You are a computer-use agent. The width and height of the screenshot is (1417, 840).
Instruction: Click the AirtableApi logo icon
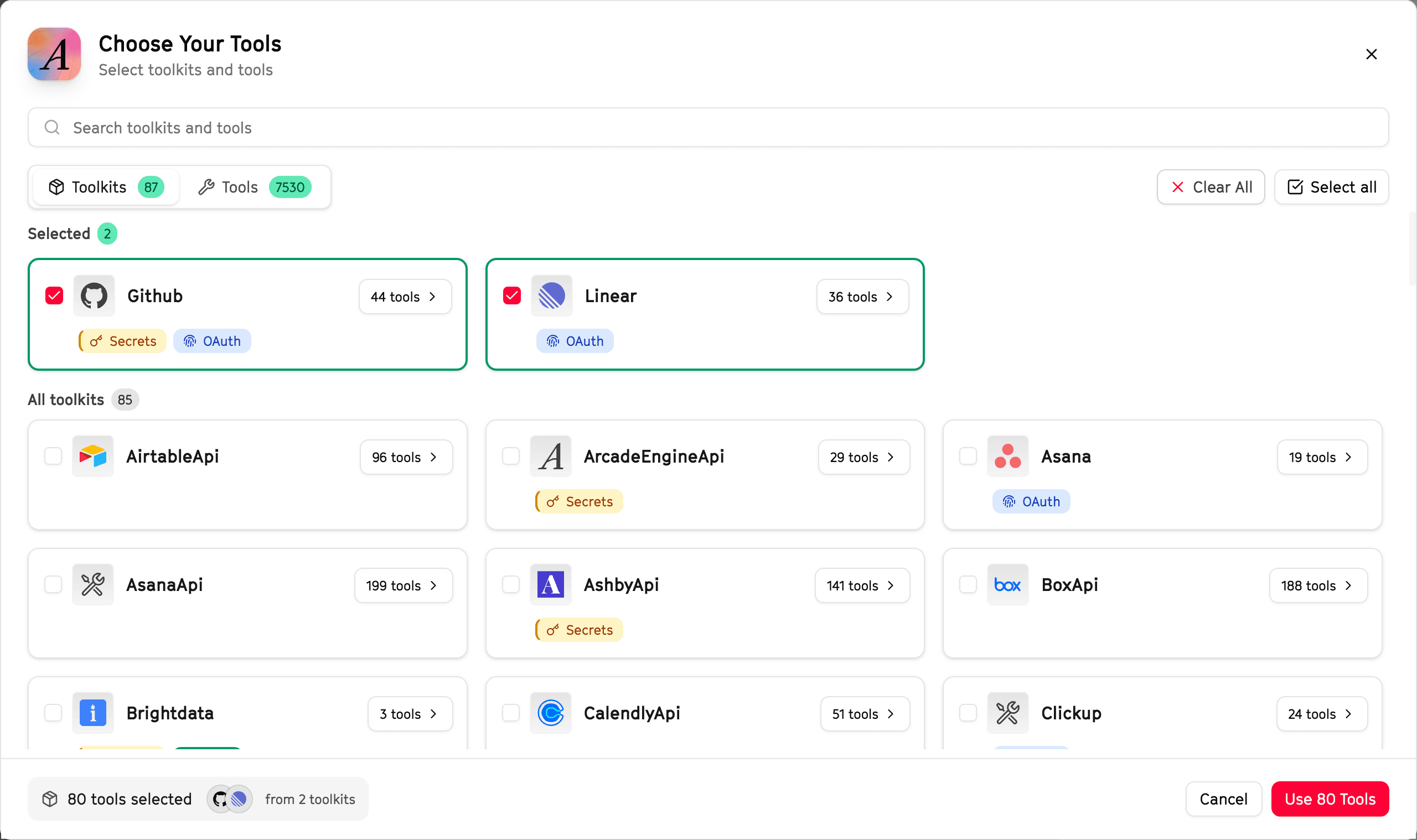coord(93,456)
